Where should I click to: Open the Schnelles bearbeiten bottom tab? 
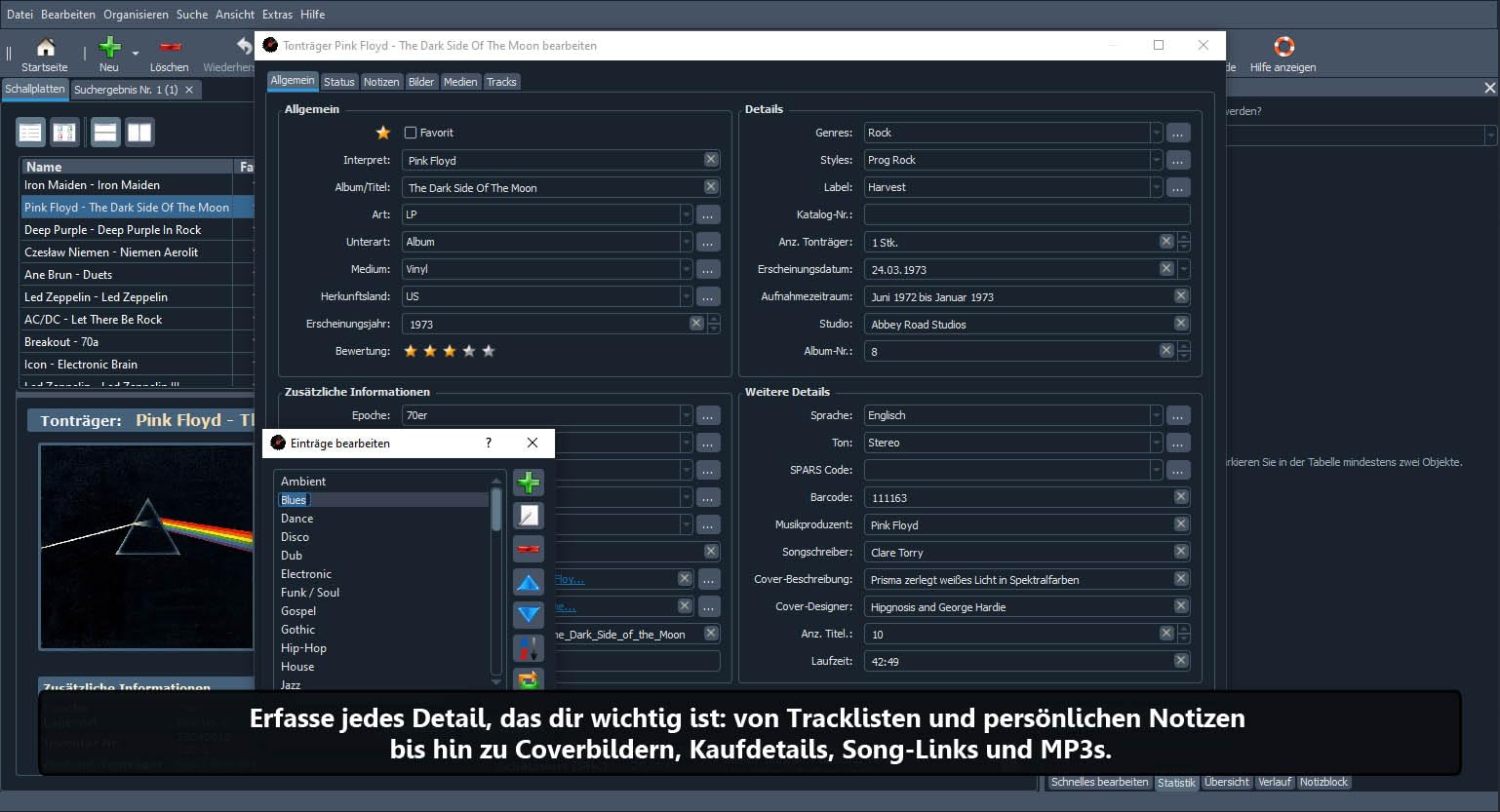(1099, 782)
